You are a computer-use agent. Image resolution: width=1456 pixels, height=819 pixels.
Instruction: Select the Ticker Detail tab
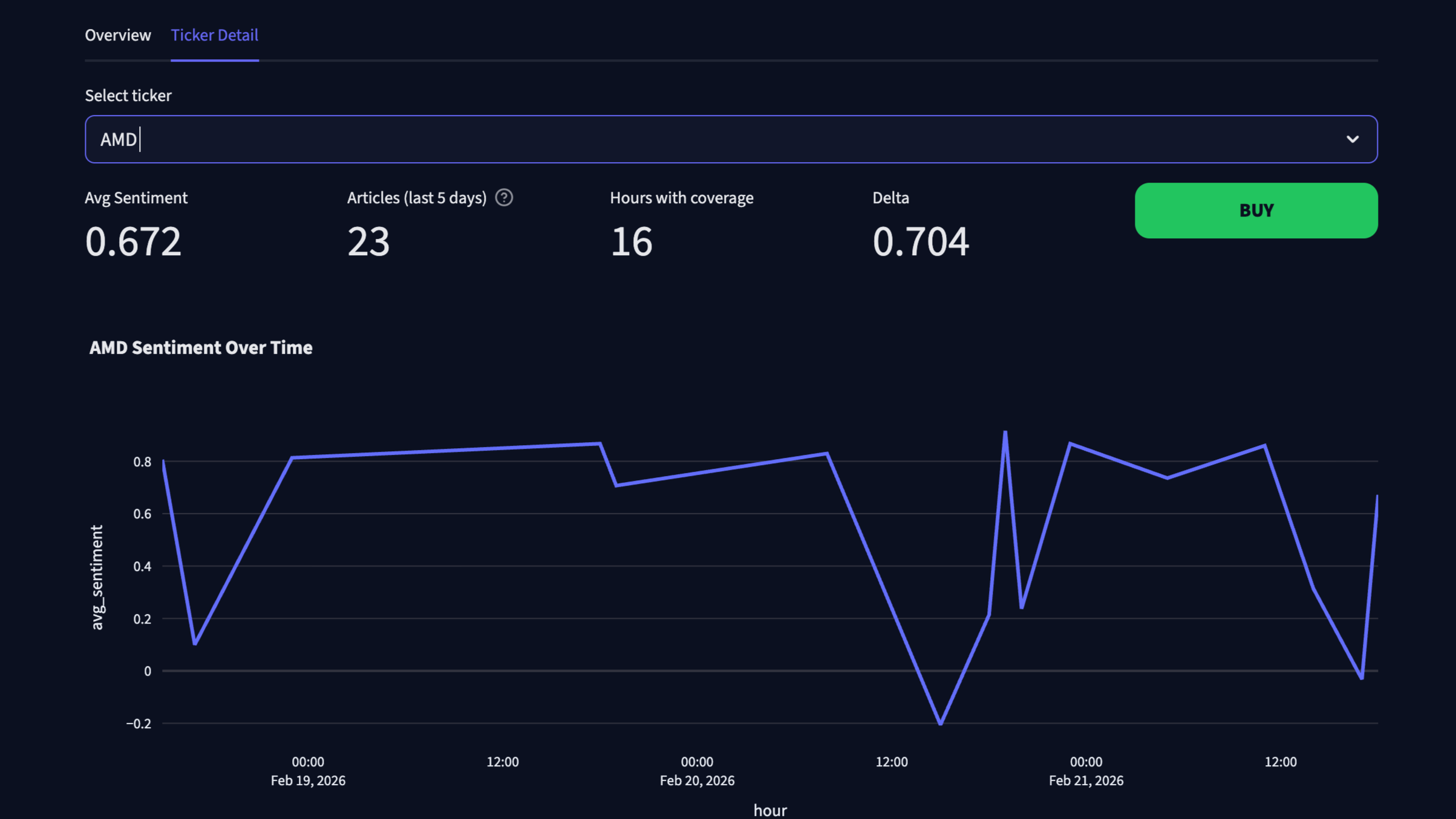215,34
